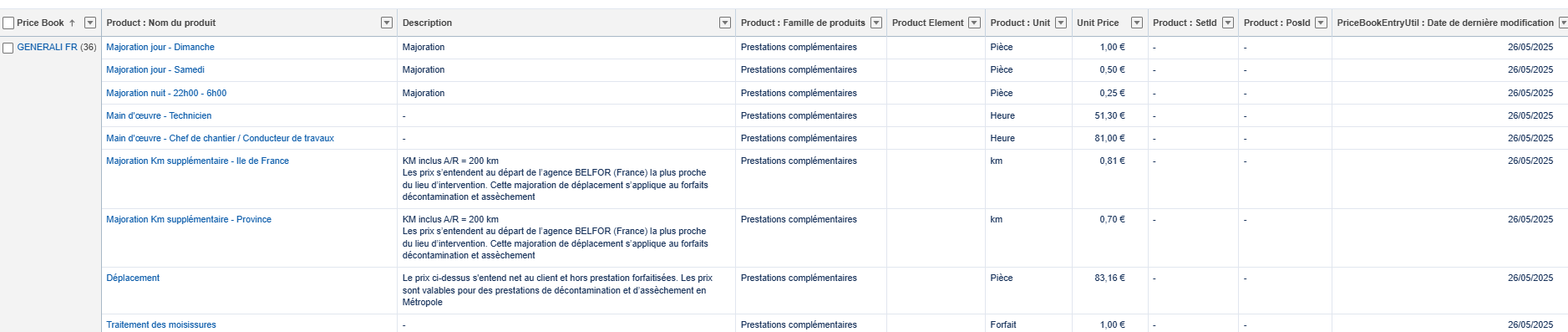Tick the select-all checkbox in the header
Viewport: 1568px width, 332px height.
pyautogui.click(x=8, y=23)
